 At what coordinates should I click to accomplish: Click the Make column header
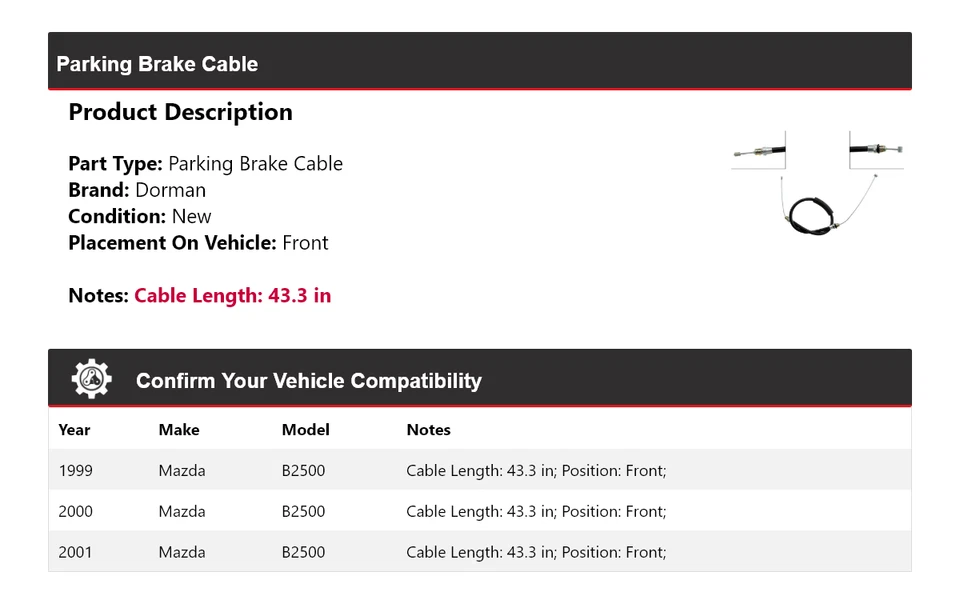[x=179, y=430]
